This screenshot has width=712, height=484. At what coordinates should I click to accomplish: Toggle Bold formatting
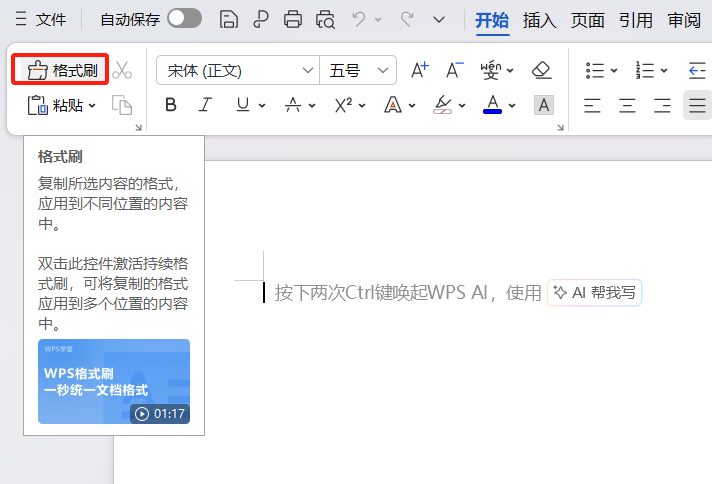point(171,105)
